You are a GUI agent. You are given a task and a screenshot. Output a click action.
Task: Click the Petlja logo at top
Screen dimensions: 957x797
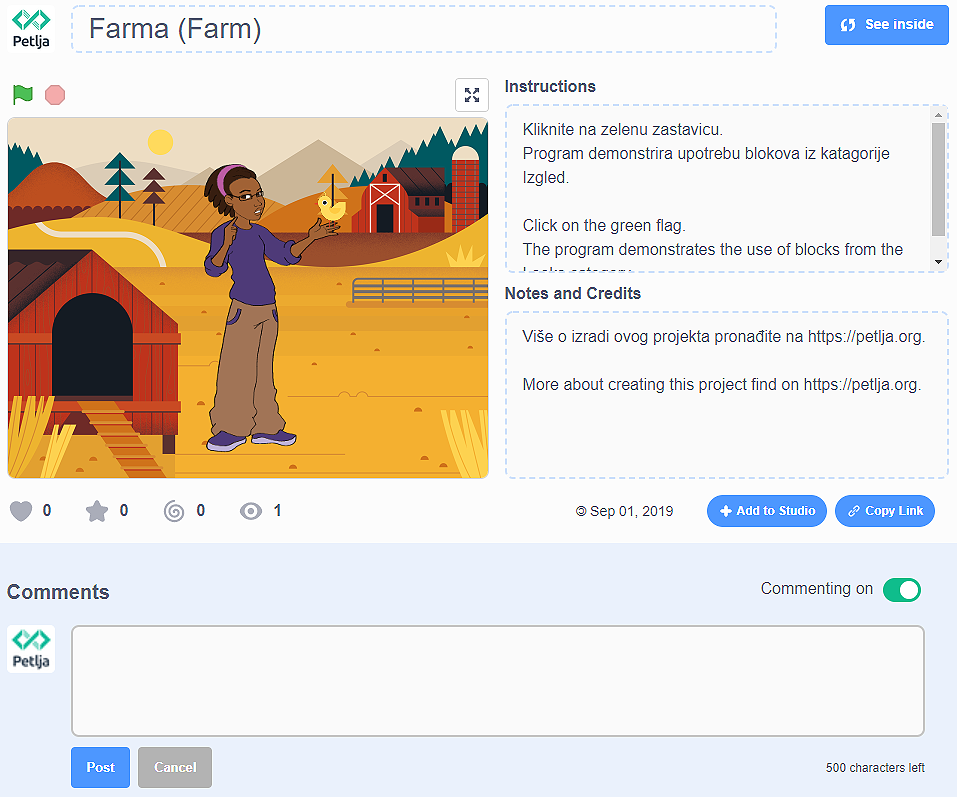(x=31, y=29)
